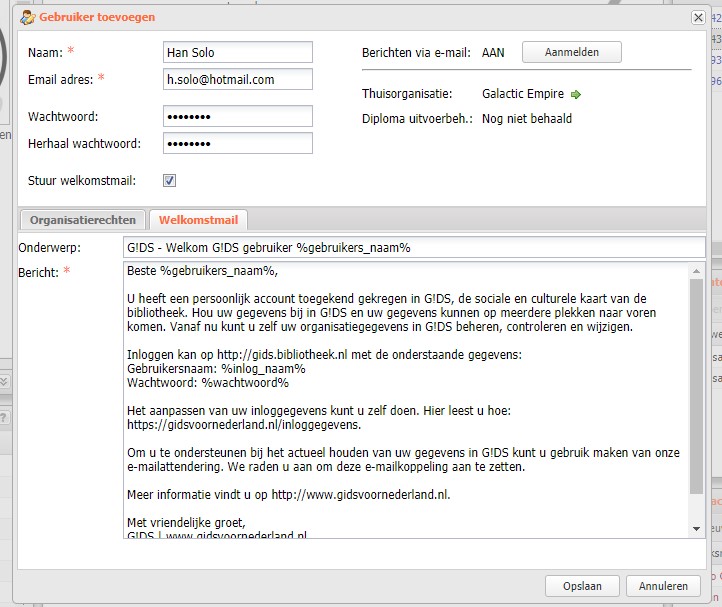722x607 pixels.
Task: Click the Wachtwoord password field
Action: (238, 116)
